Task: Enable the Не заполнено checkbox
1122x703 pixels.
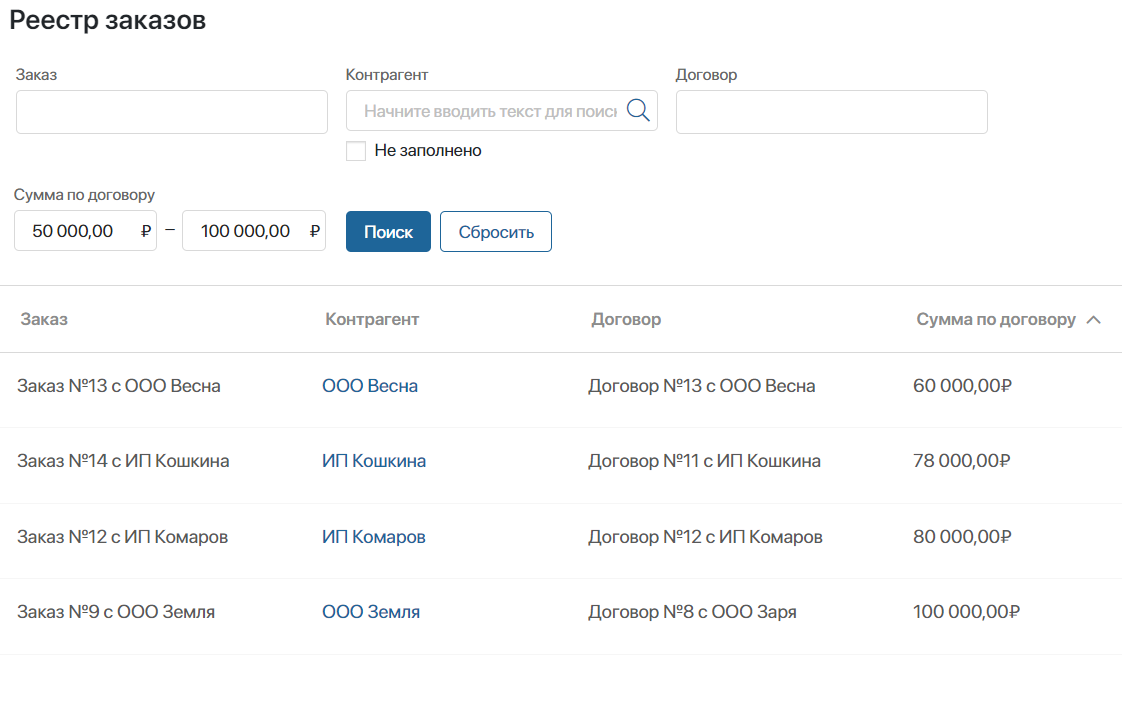Action: 356,151
